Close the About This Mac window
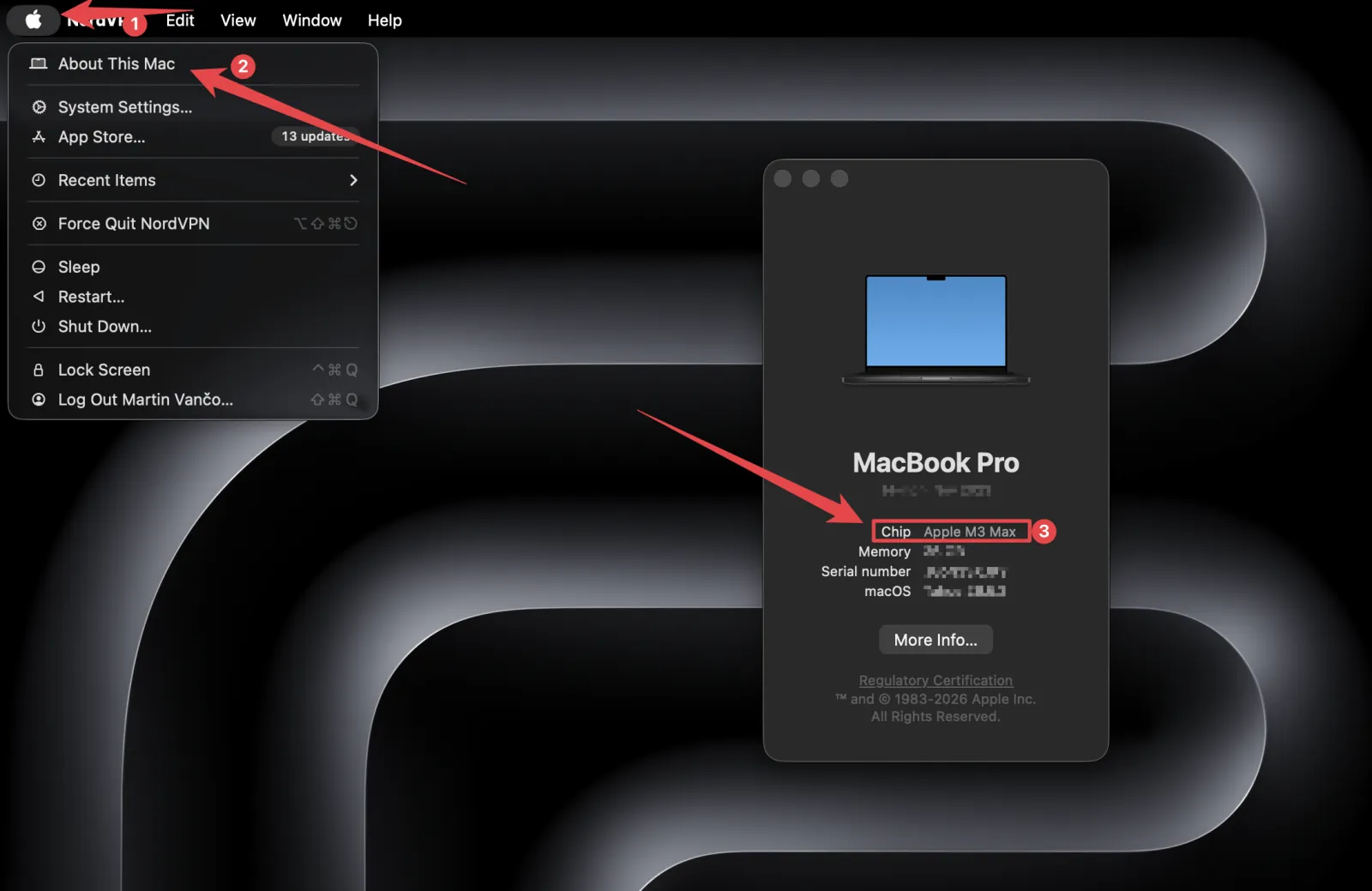This screenshot has height=891, width=1372. click(x=782, y=178)
